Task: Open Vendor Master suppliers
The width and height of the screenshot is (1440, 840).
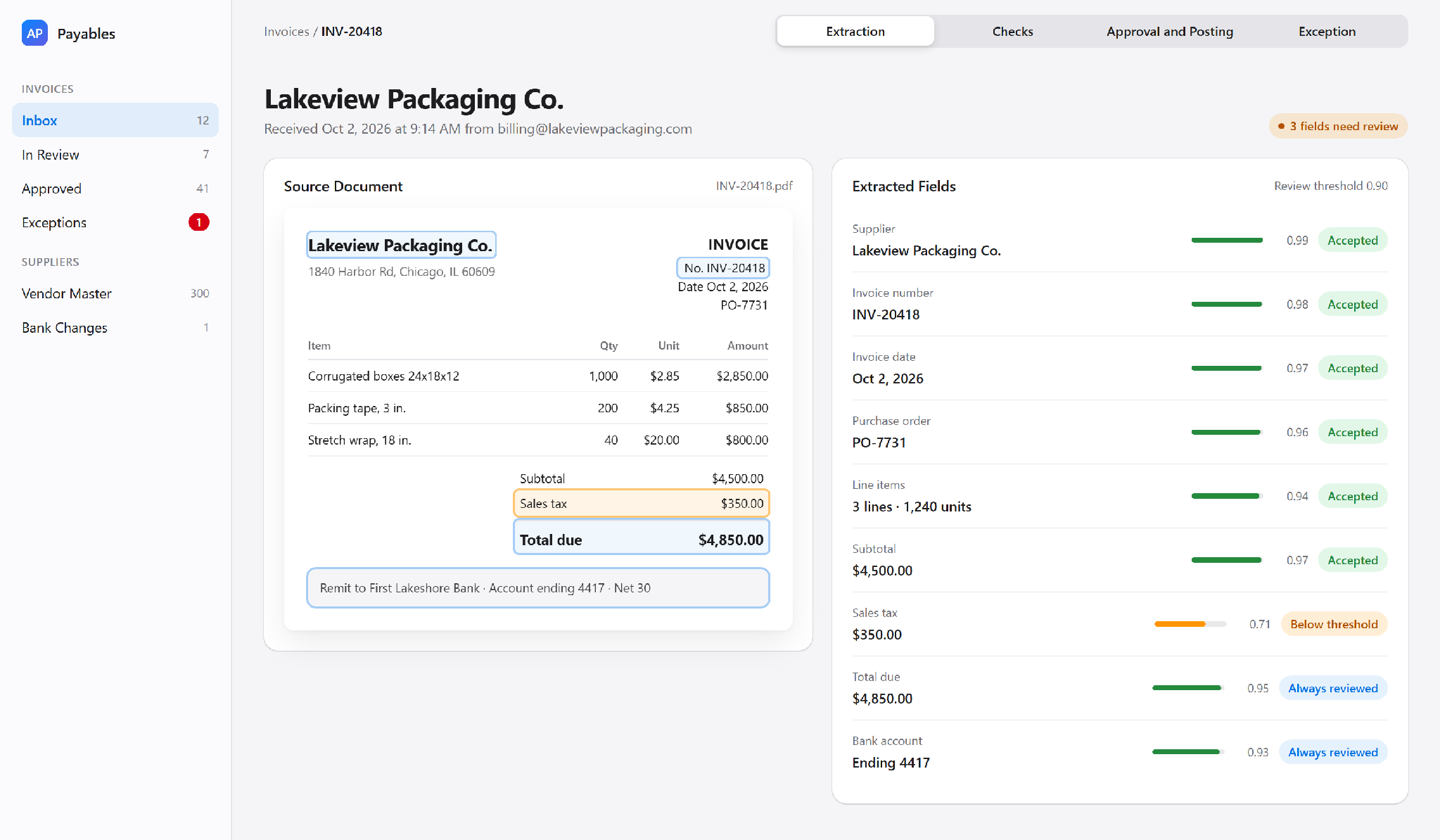Action: point(115,293)
